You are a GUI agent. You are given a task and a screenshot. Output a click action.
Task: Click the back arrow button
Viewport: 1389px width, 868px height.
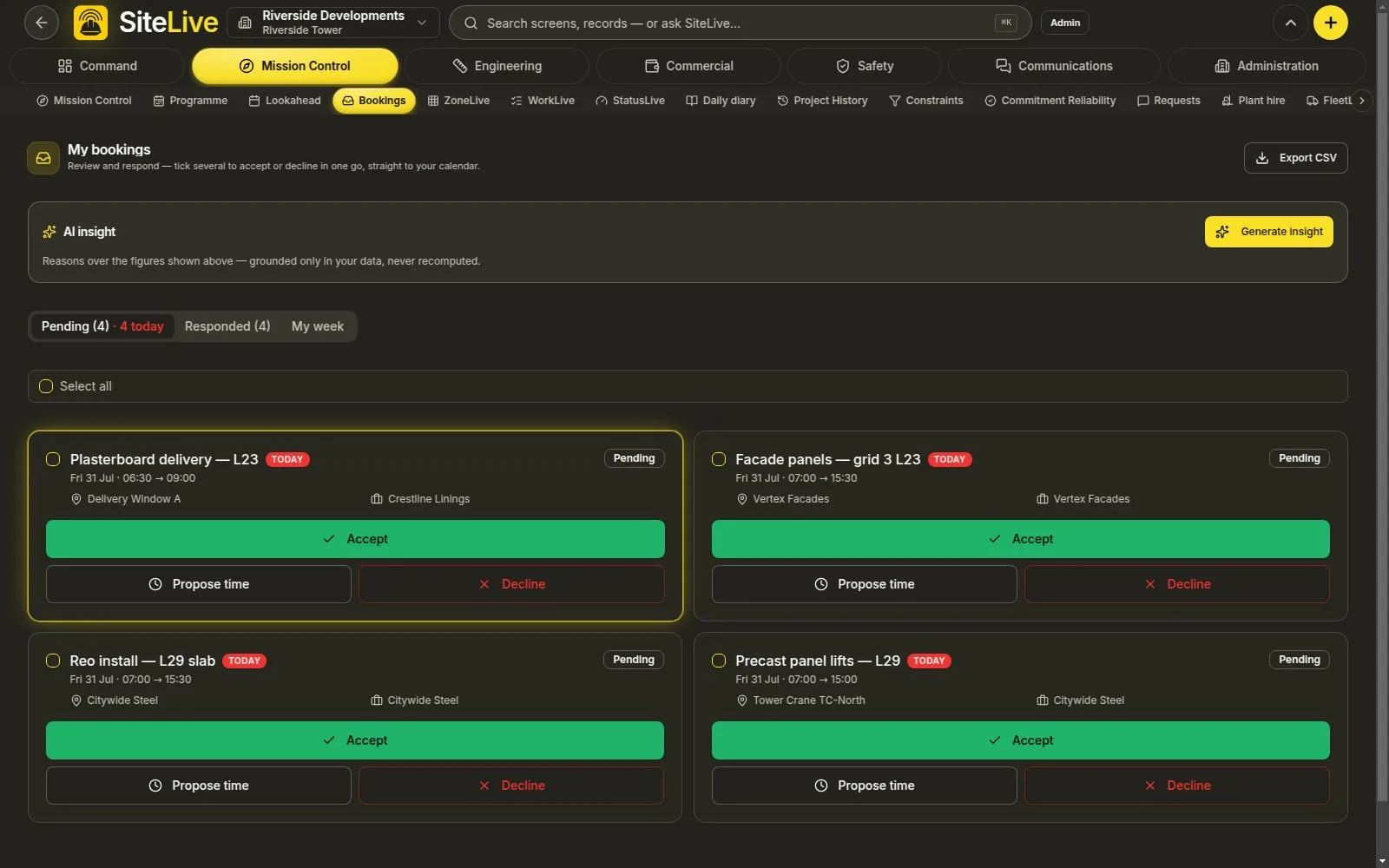[42, 23]
